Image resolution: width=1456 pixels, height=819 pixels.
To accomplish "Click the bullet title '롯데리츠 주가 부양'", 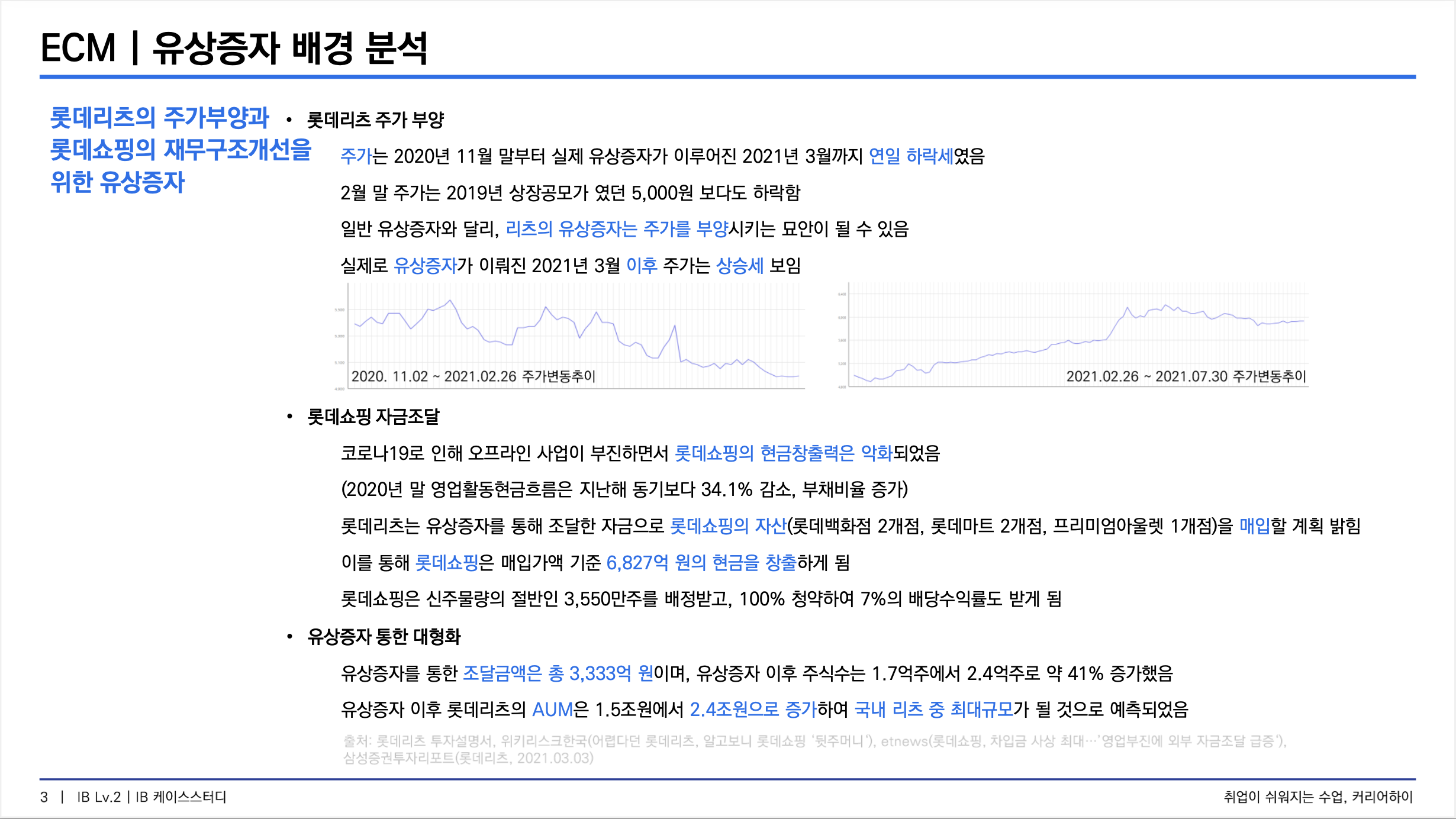I will [375, 120].
